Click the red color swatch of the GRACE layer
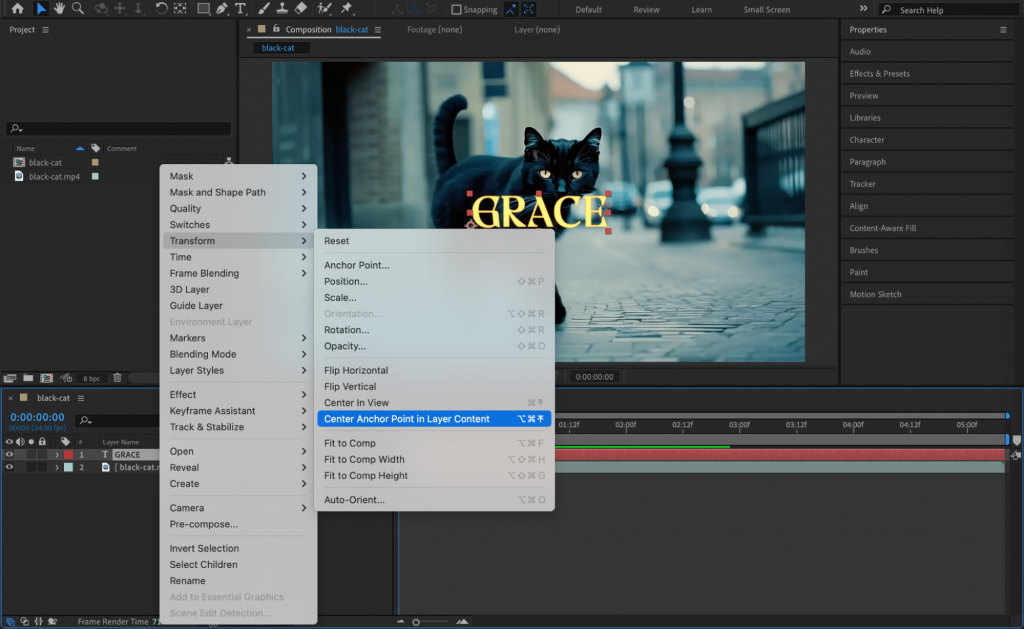 68,454
